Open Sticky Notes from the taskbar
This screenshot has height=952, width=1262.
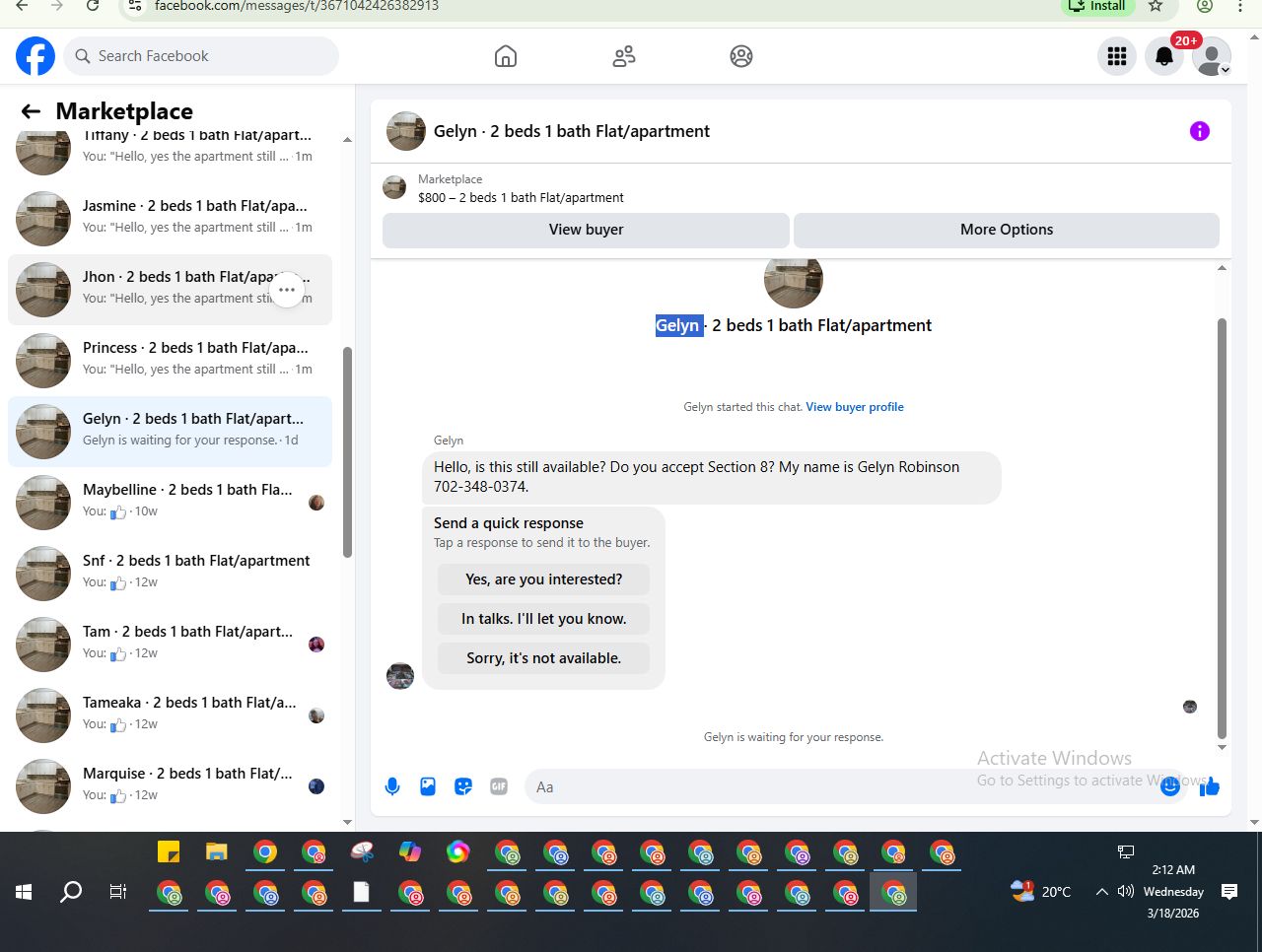[169, 851]
